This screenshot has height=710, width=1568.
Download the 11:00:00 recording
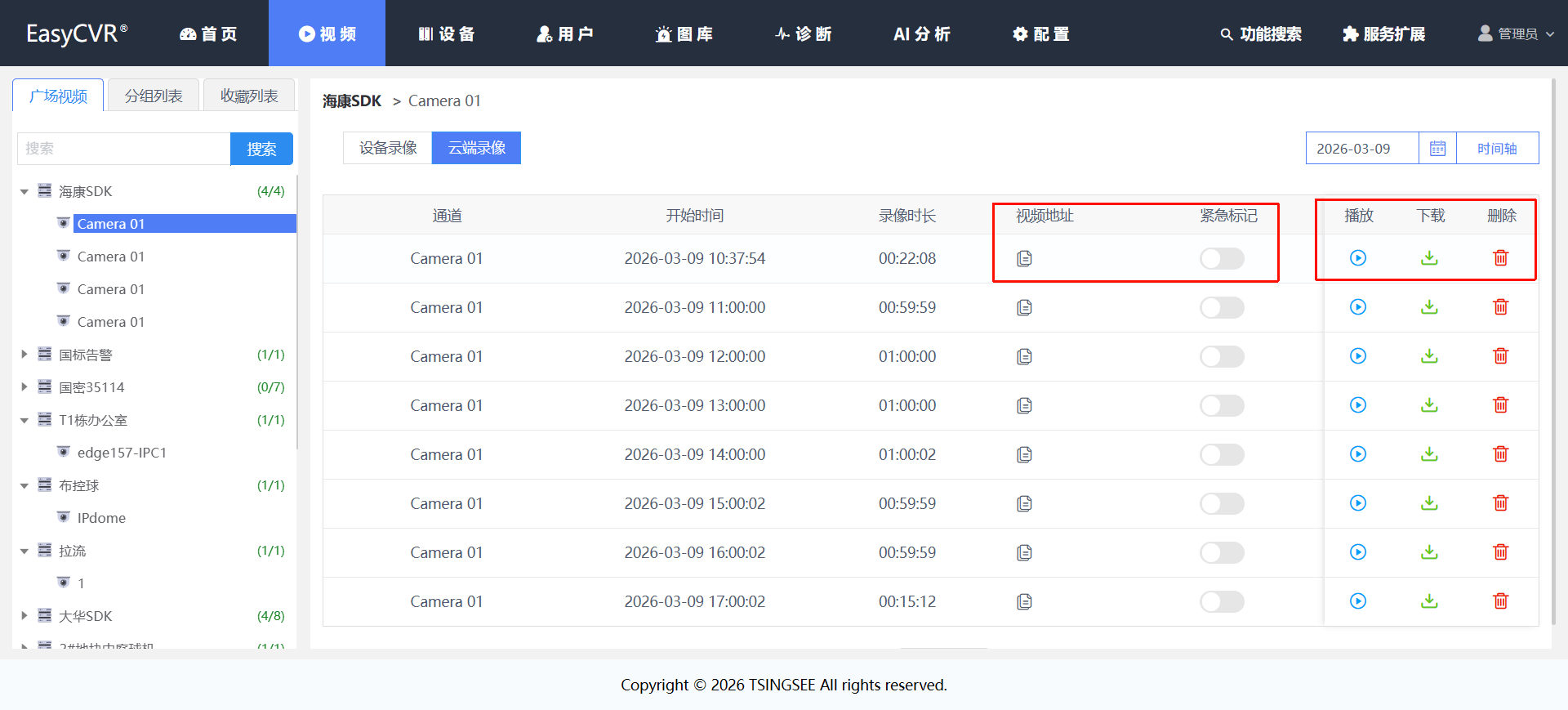click(1429, 307)
